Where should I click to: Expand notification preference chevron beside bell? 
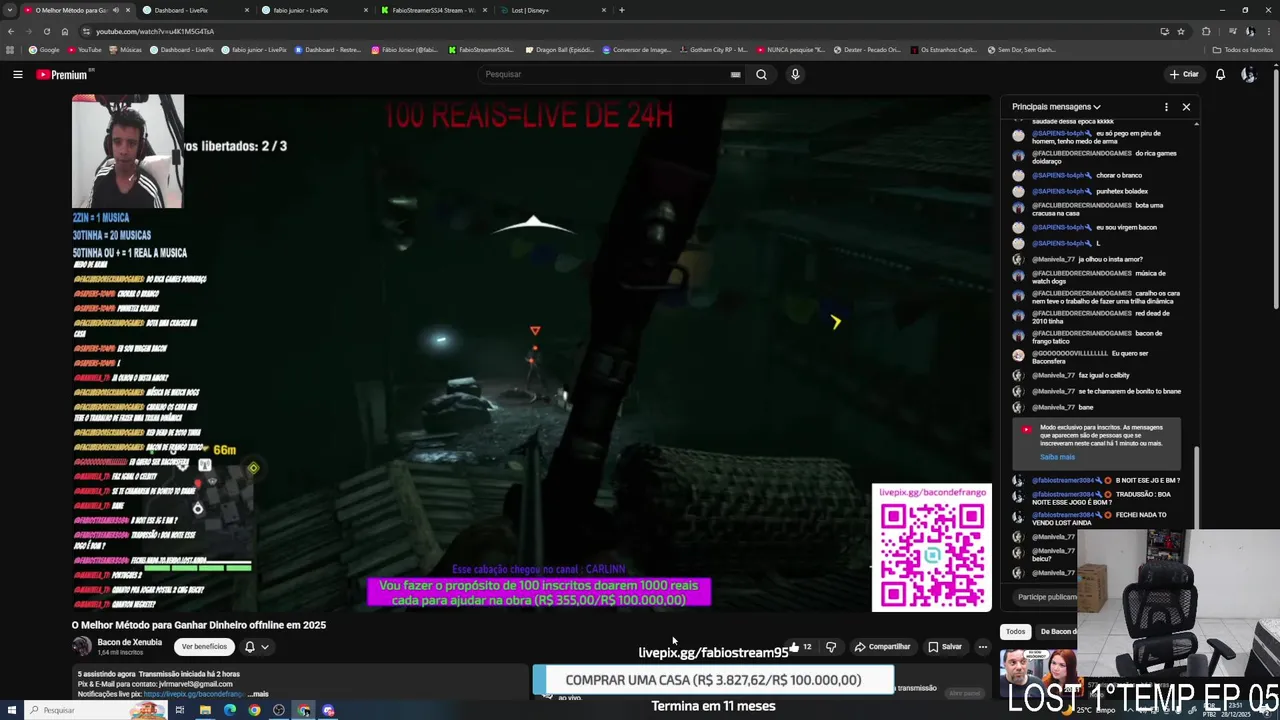tap(265, 647)
